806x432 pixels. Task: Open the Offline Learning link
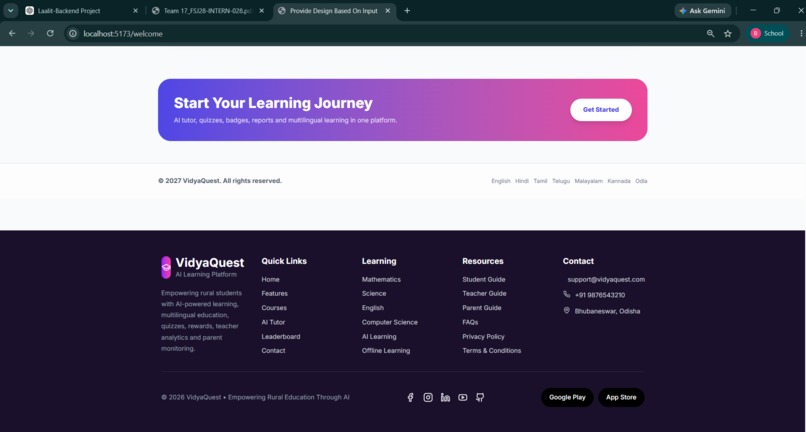point(386,350)
